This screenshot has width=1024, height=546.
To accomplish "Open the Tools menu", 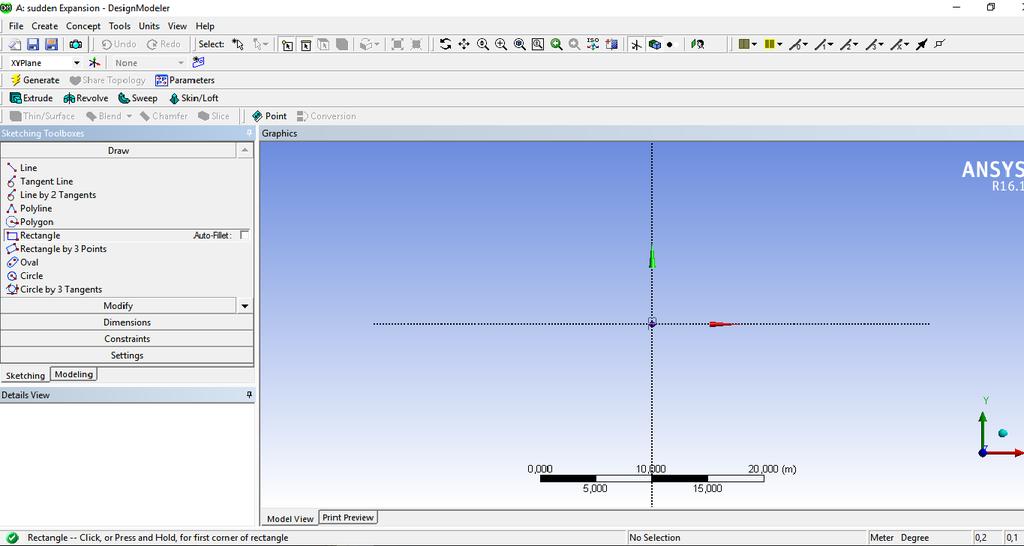I will 120,26.
